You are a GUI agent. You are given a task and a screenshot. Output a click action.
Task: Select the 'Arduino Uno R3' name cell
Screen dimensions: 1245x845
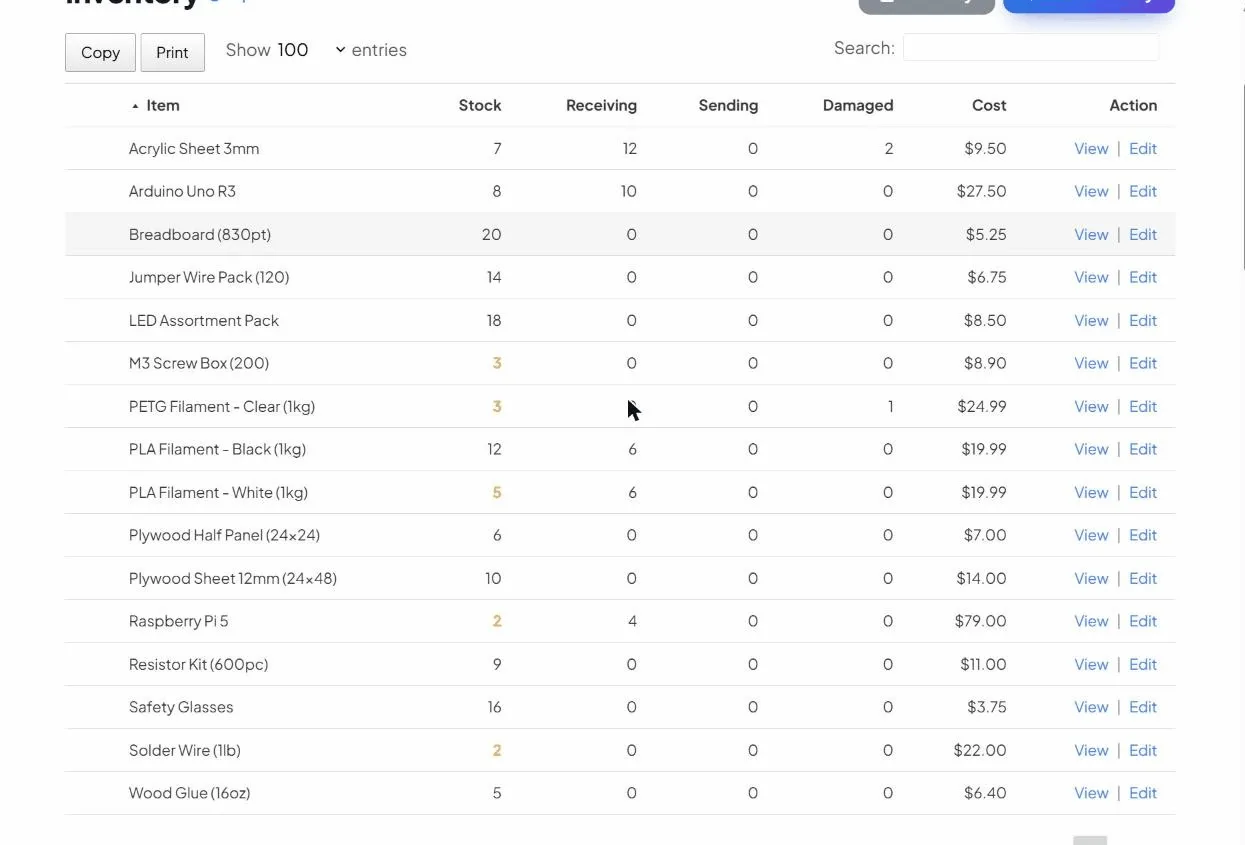(x=182, y=191)
